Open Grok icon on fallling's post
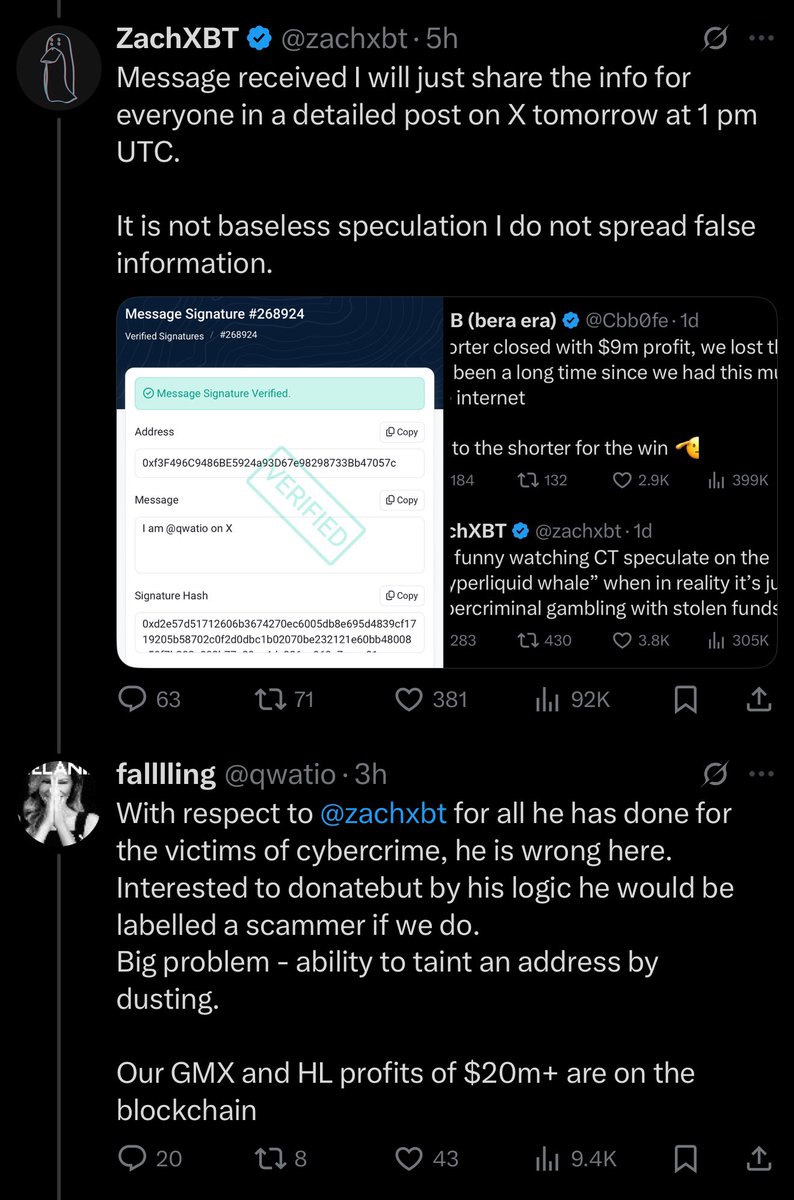Screen dimensions: 794x1200 click(x=715, y=773)
